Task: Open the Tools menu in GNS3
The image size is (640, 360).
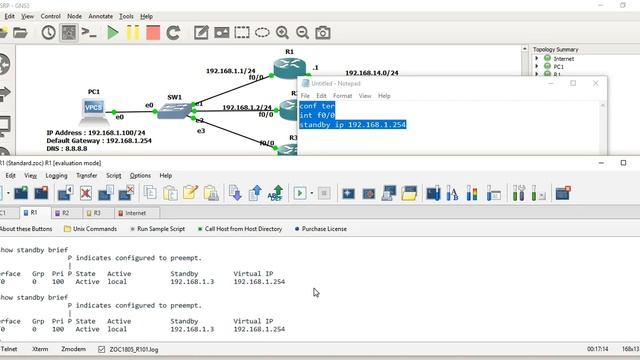Action: click(x=126, y=16)
